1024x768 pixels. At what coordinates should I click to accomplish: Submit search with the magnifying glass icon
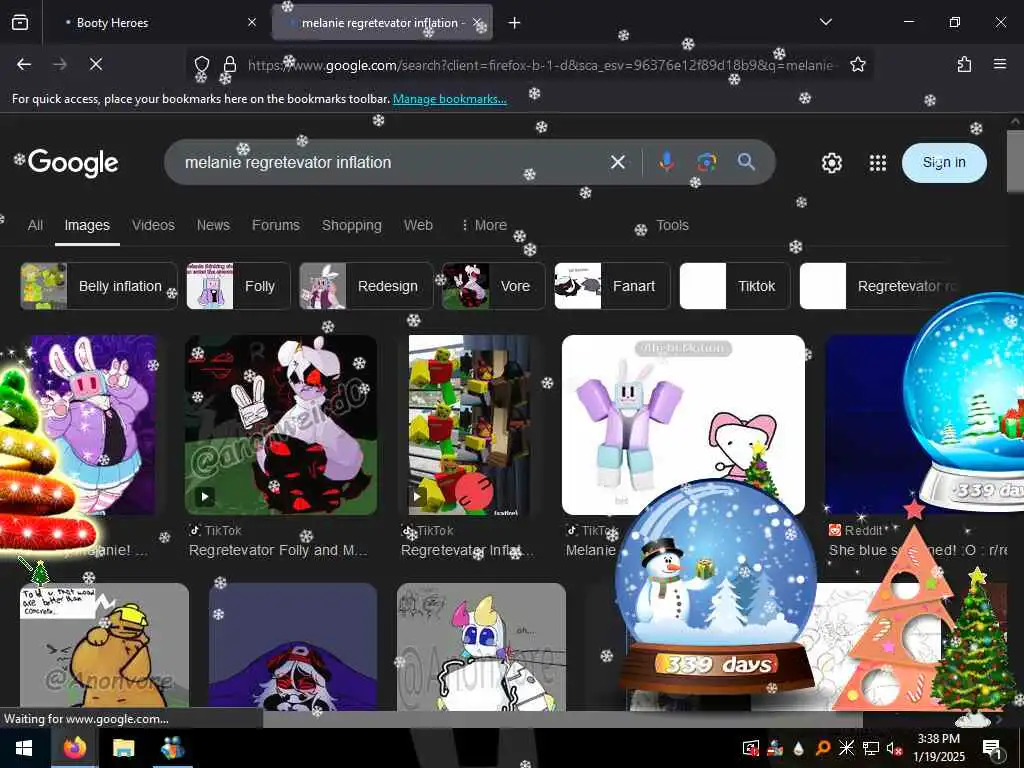coord(746,162)
